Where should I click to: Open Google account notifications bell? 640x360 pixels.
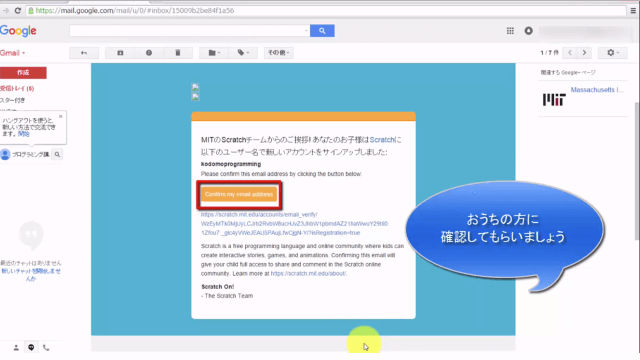[x=529, y=31]
